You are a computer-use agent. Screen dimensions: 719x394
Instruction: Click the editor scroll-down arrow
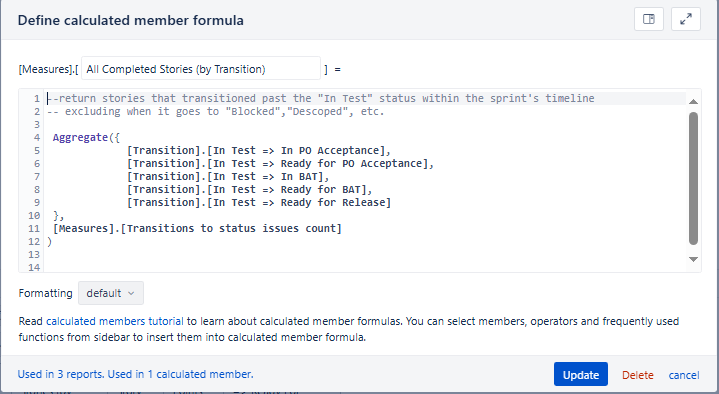[693, 259]
